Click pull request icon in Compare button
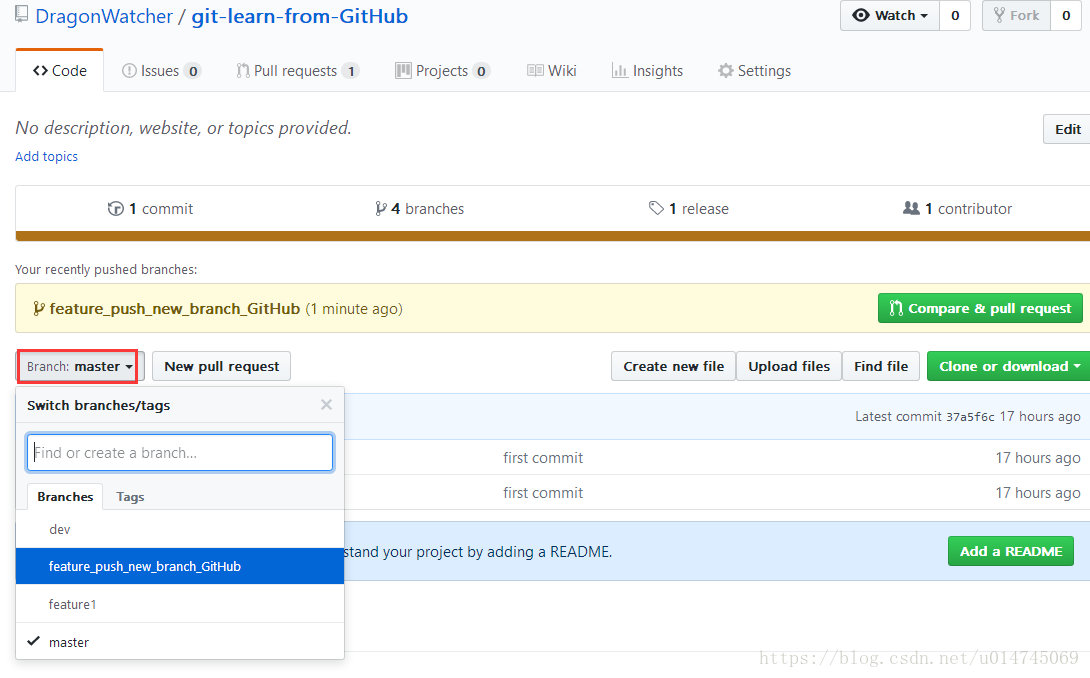Image resolution: width=1090 pixels, height=678 pixels. (x=896, y=308)
